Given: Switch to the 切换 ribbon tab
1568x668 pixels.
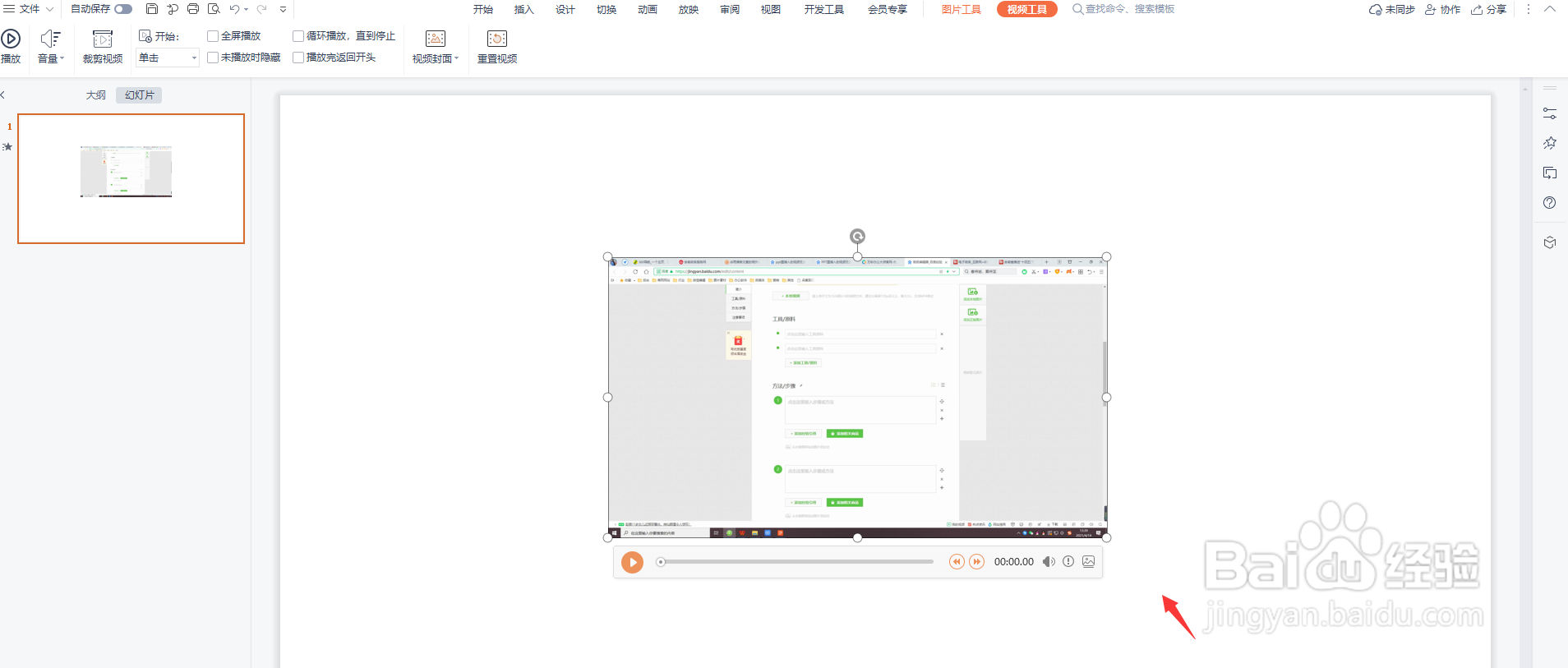Looking at the screenshot, I should click(606, 9).
